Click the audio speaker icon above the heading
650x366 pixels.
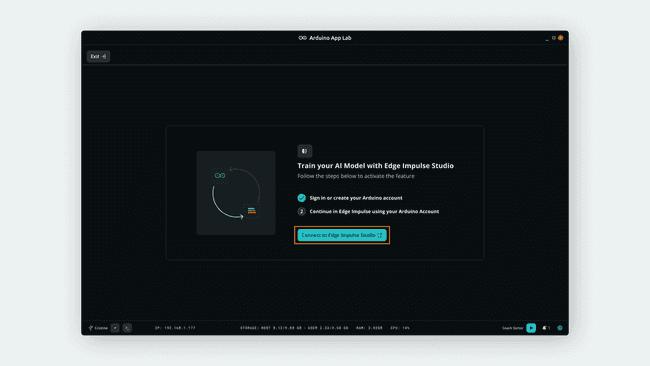[x=305, y=151]
